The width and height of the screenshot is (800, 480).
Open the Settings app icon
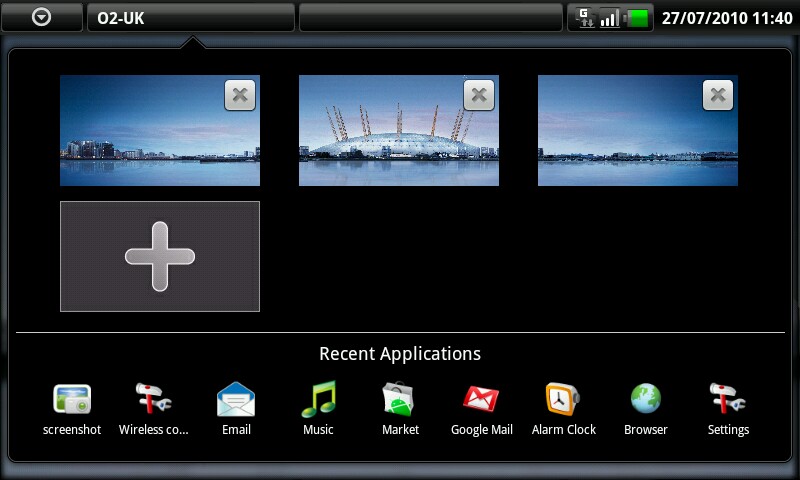click(x=728, y=399)
